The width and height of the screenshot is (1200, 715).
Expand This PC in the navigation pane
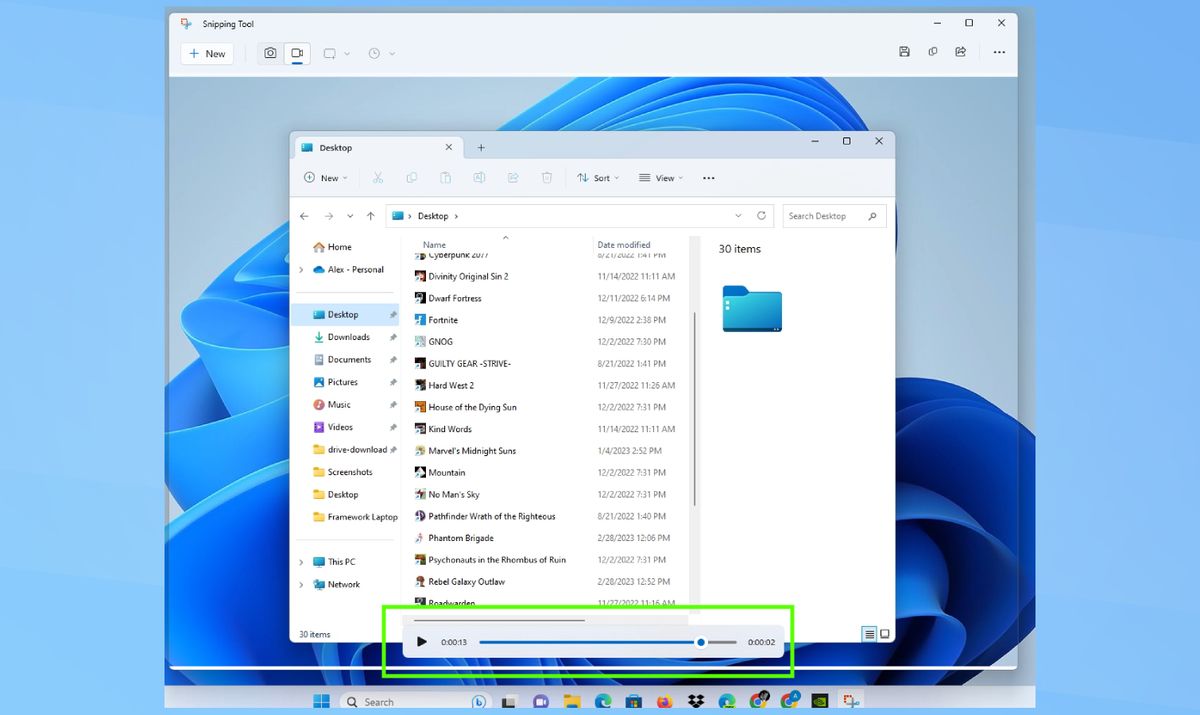click(x=300, y=561)
